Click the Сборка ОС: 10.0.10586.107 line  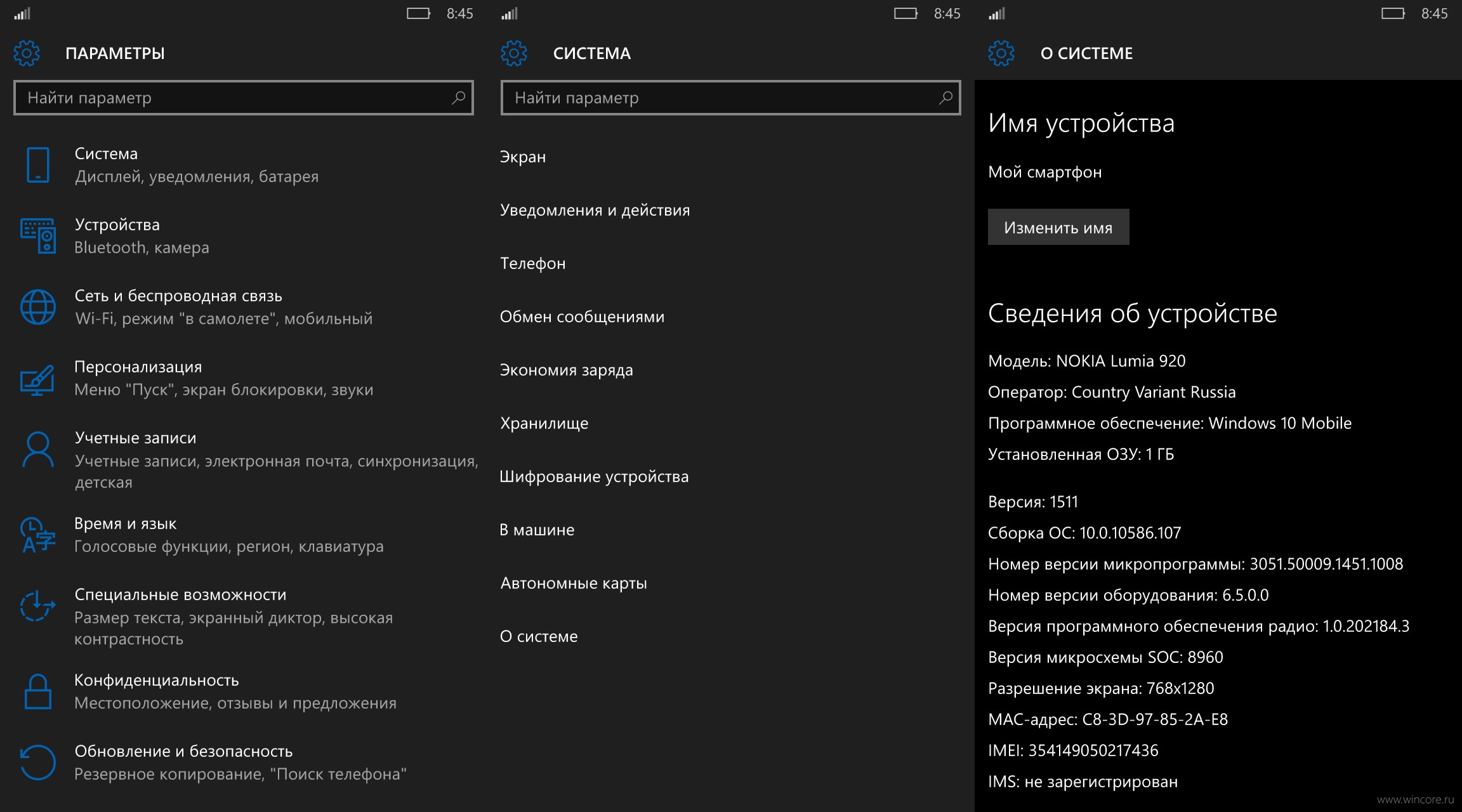pos(1084,533)
